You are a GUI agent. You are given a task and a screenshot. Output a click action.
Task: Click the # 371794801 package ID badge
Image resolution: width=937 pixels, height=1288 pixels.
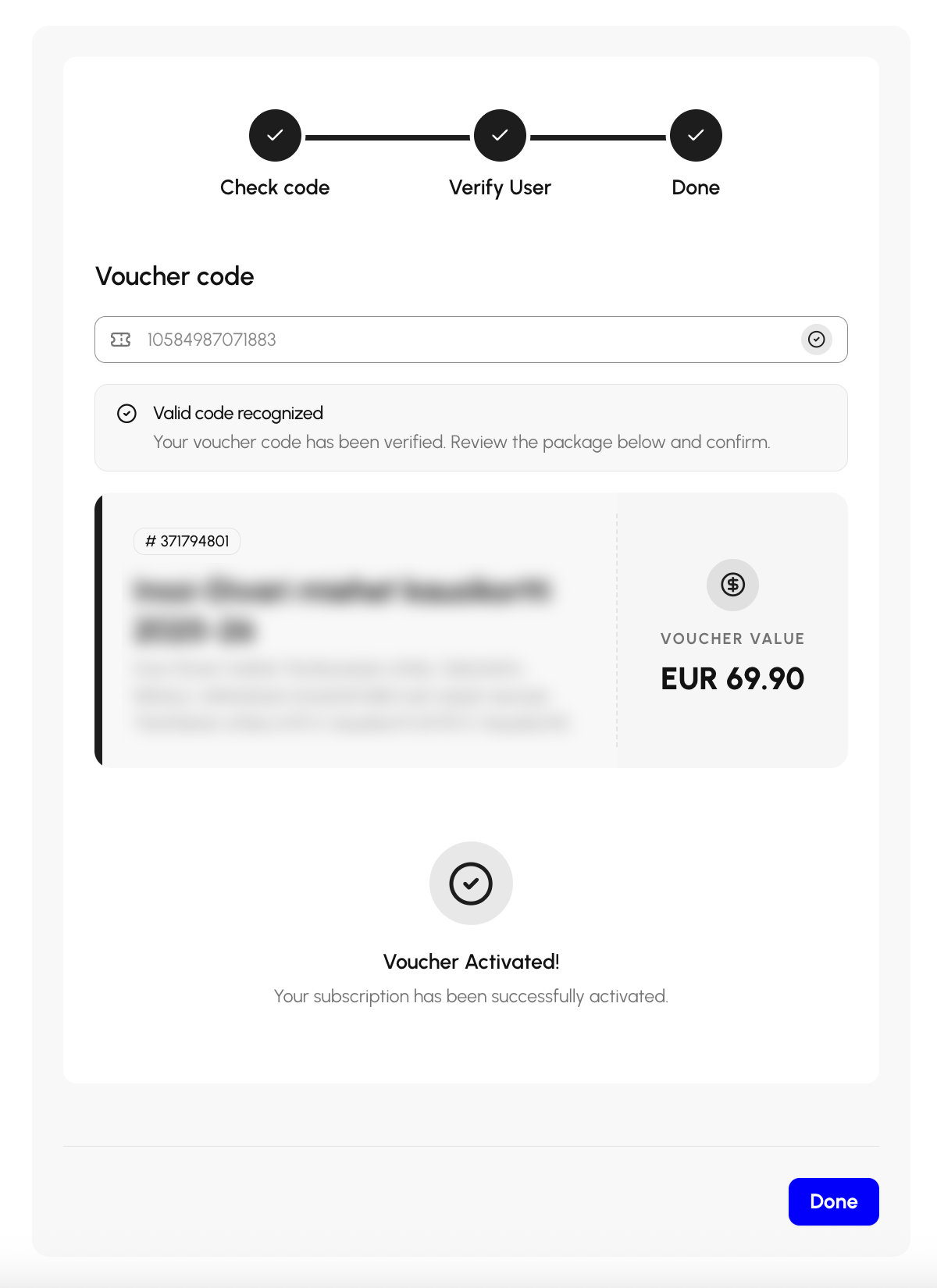(187, 541)
